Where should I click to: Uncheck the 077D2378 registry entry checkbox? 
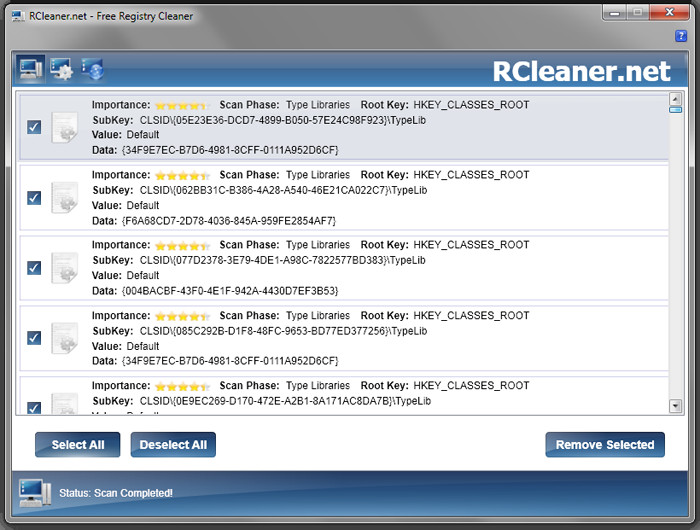point(34,267)
